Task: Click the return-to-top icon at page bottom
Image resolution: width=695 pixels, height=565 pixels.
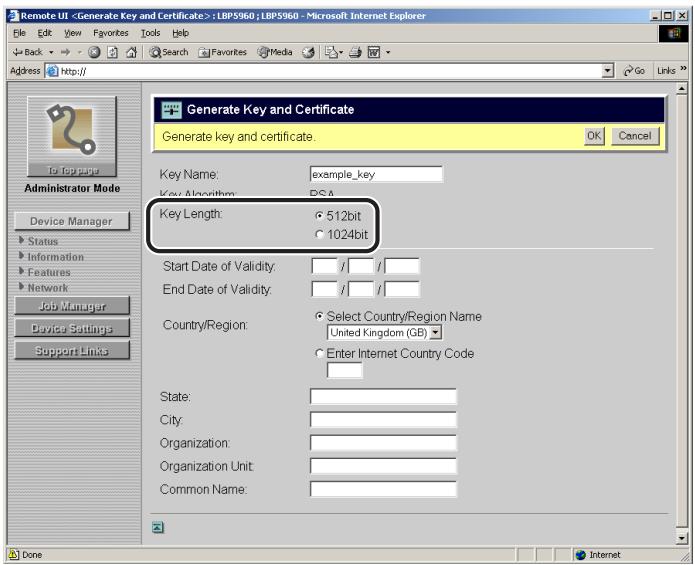Action: [x=158, y=527]
